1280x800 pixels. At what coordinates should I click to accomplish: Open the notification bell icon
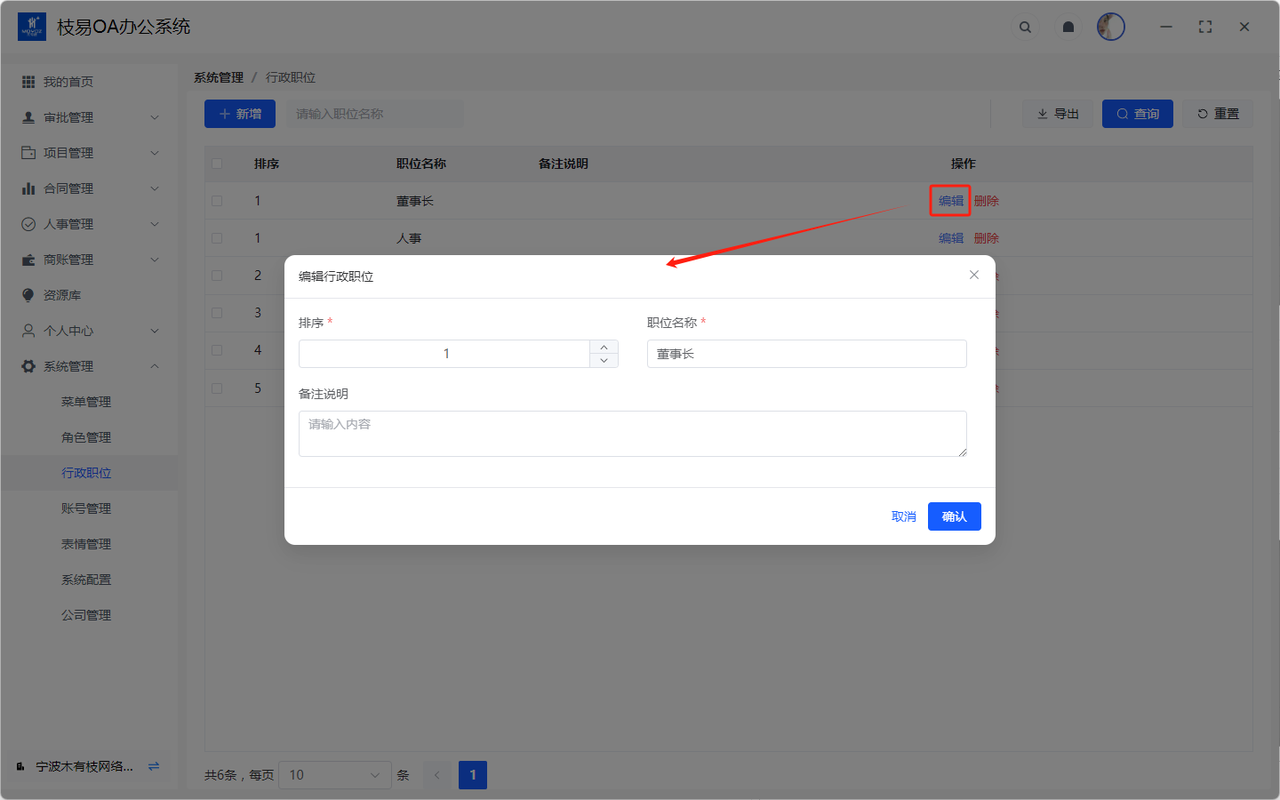(x=1068, y=27)
